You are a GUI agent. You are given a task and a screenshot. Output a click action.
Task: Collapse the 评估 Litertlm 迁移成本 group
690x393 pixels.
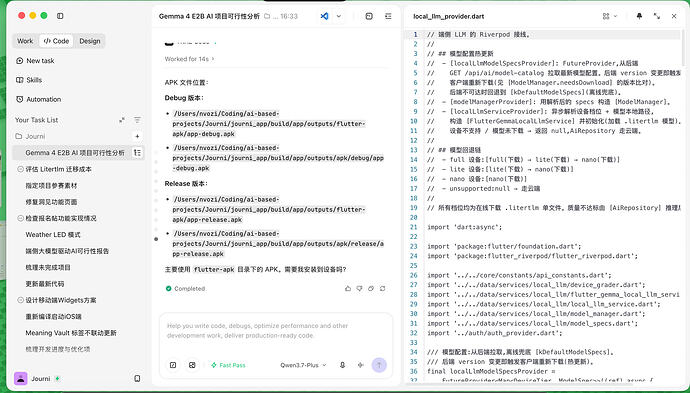point(20,169)
